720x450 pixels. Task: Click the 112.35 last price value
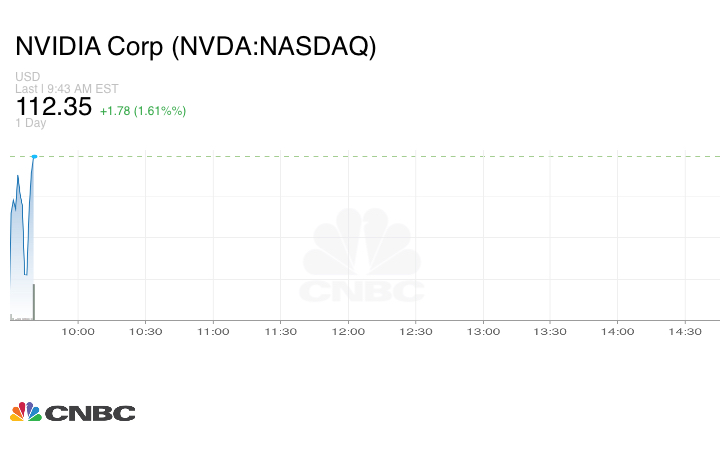[53, 106]
